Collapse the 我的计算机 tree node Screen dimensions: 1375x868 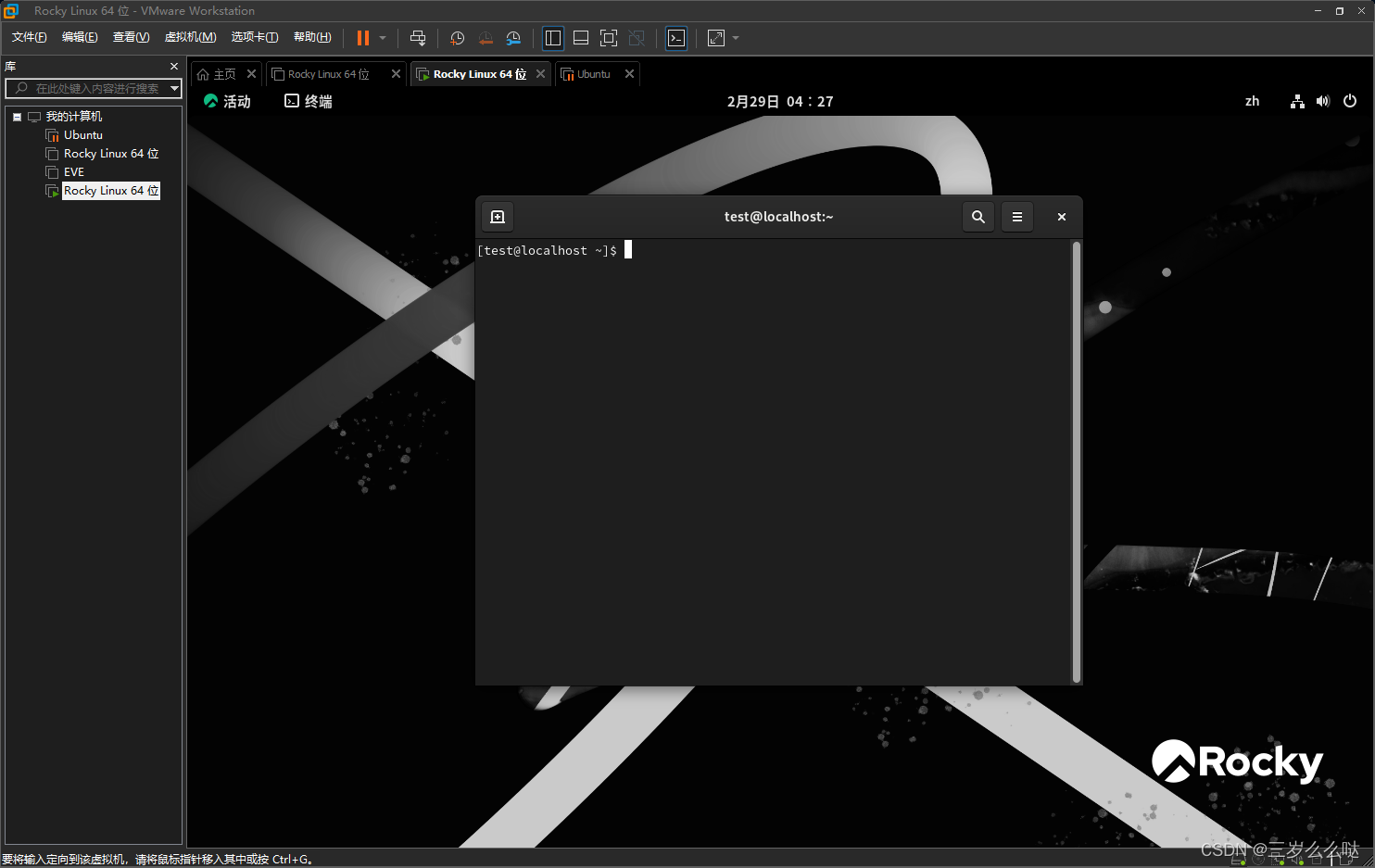point(17,117)
